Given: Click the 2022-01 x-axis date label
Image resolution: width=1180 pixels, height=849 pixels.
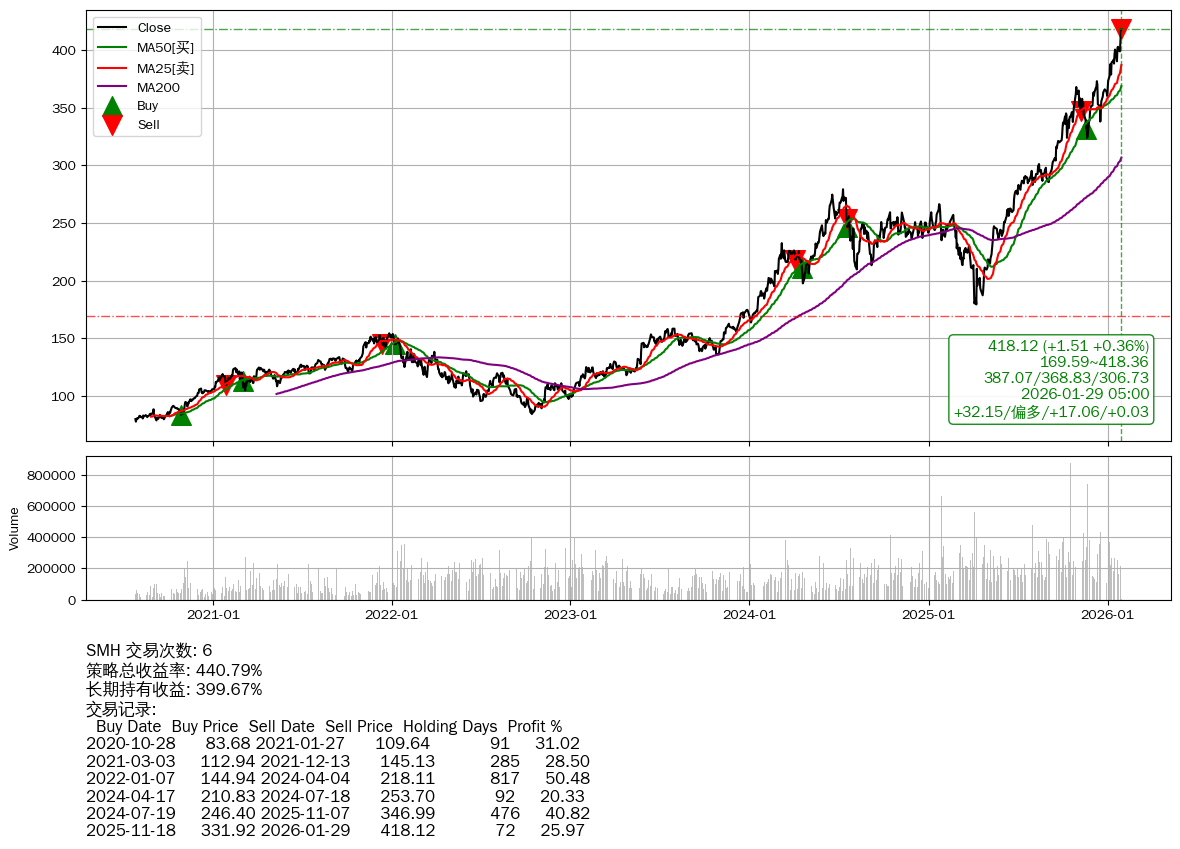Looking at the screenshot, I should (x=392, y=615).
